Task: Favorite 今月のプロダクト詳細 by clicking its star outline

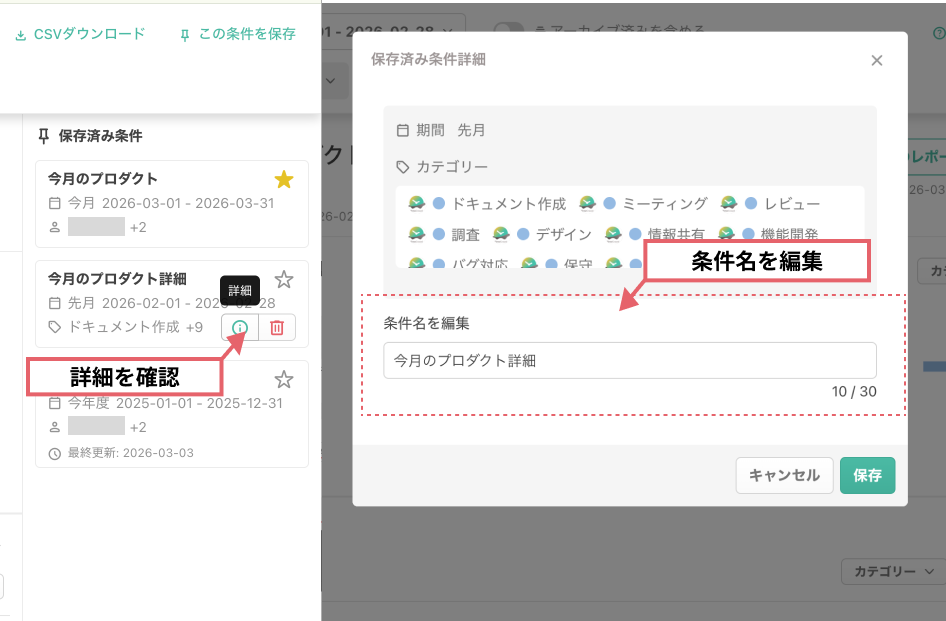Action: click(x=283, y=279)
